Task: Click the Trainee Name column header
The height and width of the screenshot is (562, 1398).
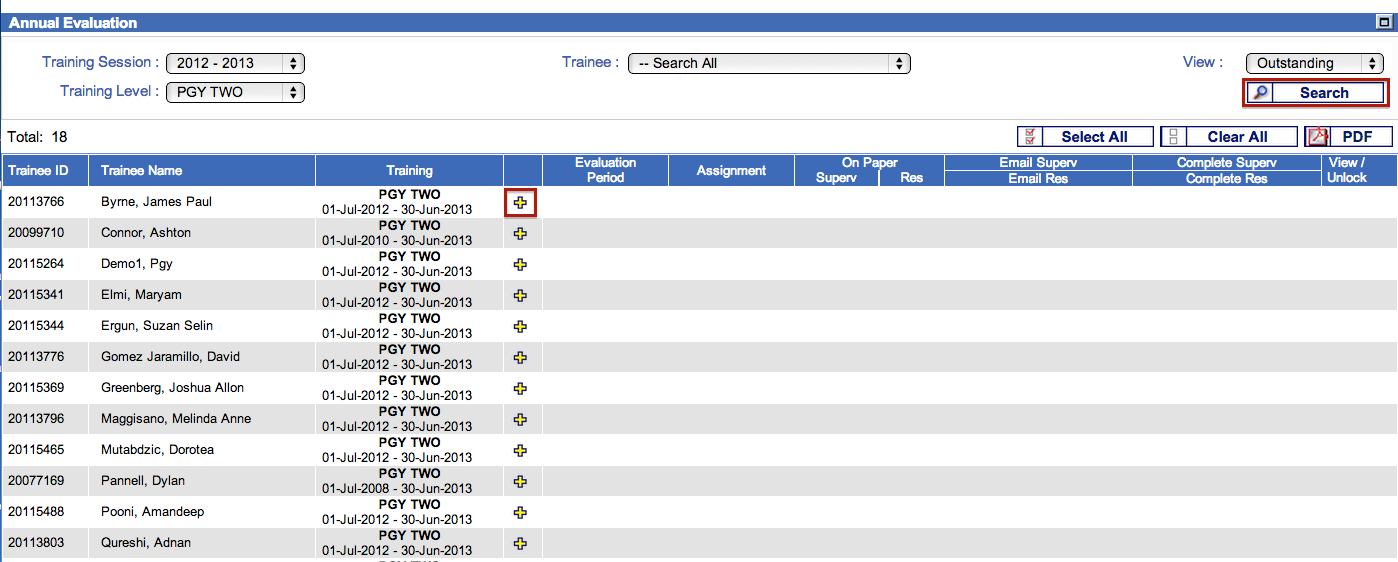Action: [142, 171]
